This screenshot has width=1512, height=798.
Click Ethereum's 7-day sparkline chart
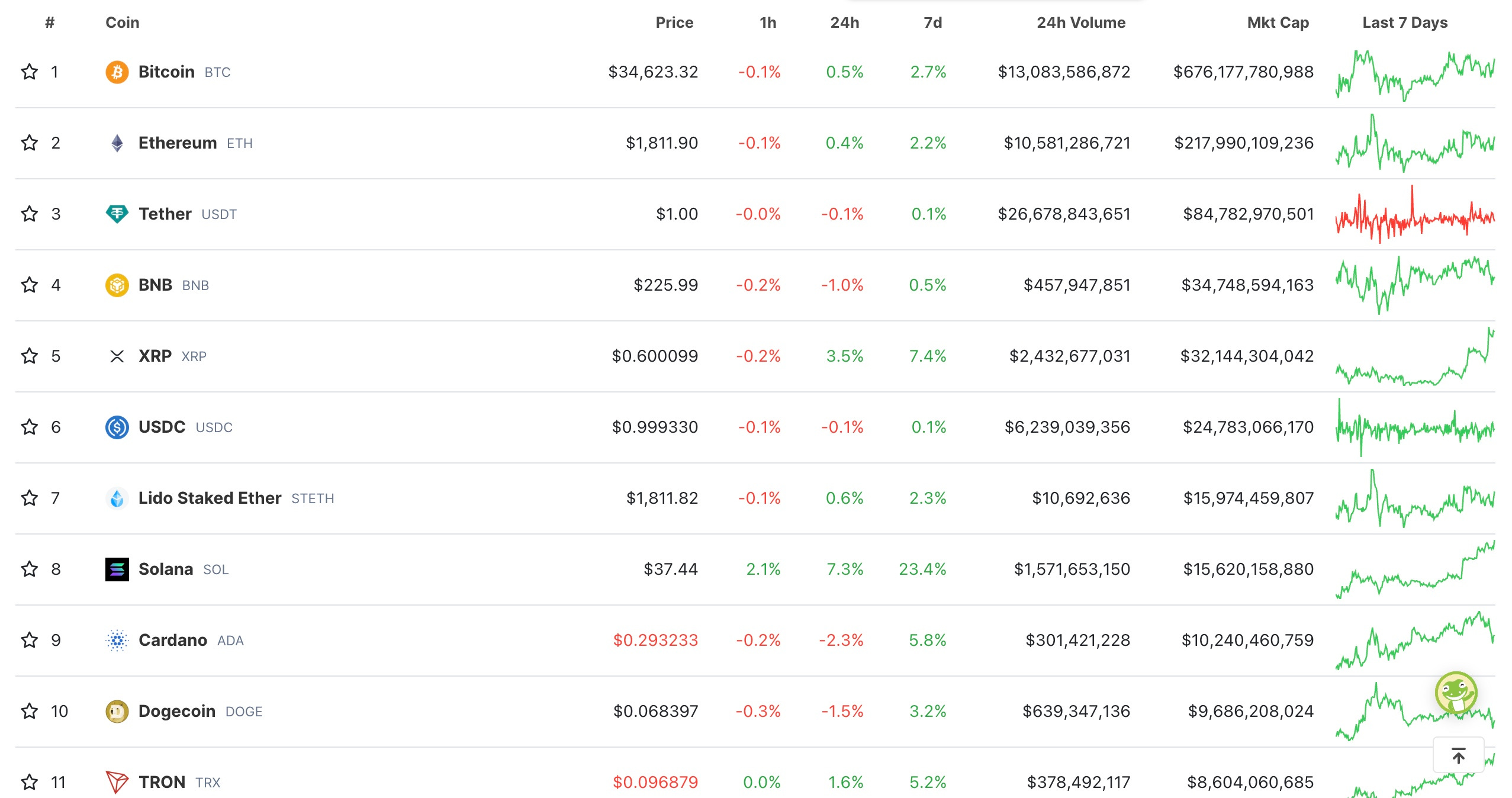pyautogui.click(x=1415, y=143)
